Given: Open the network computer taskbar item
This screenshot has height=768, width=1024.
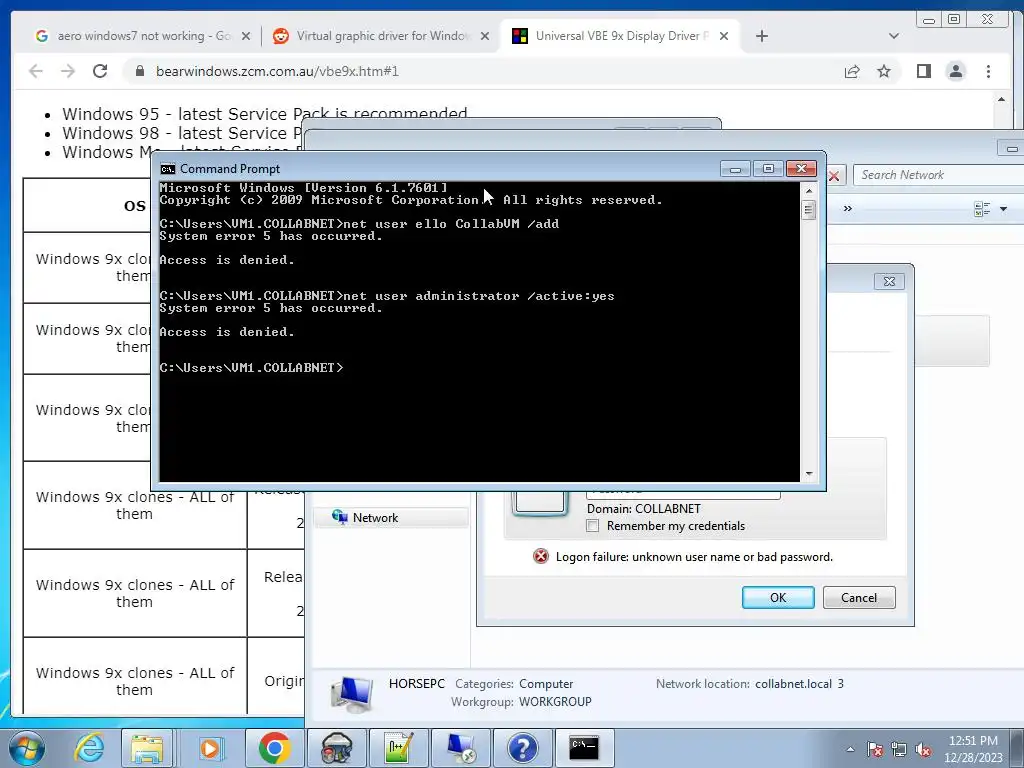Looking at the screenshot, I should (460, 748).
